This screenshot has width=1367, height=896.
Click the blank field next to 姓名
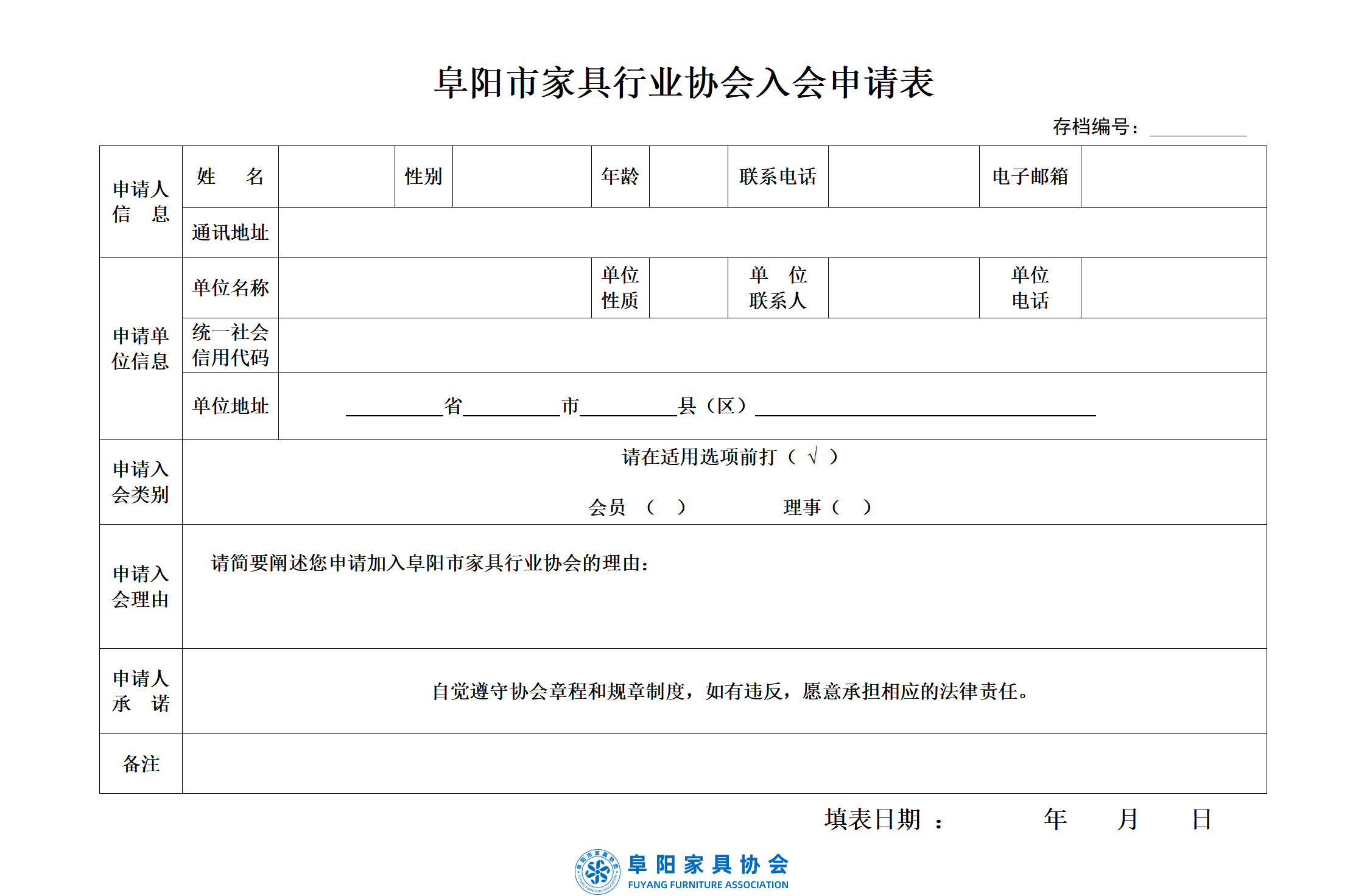click(x=337, y=177)
